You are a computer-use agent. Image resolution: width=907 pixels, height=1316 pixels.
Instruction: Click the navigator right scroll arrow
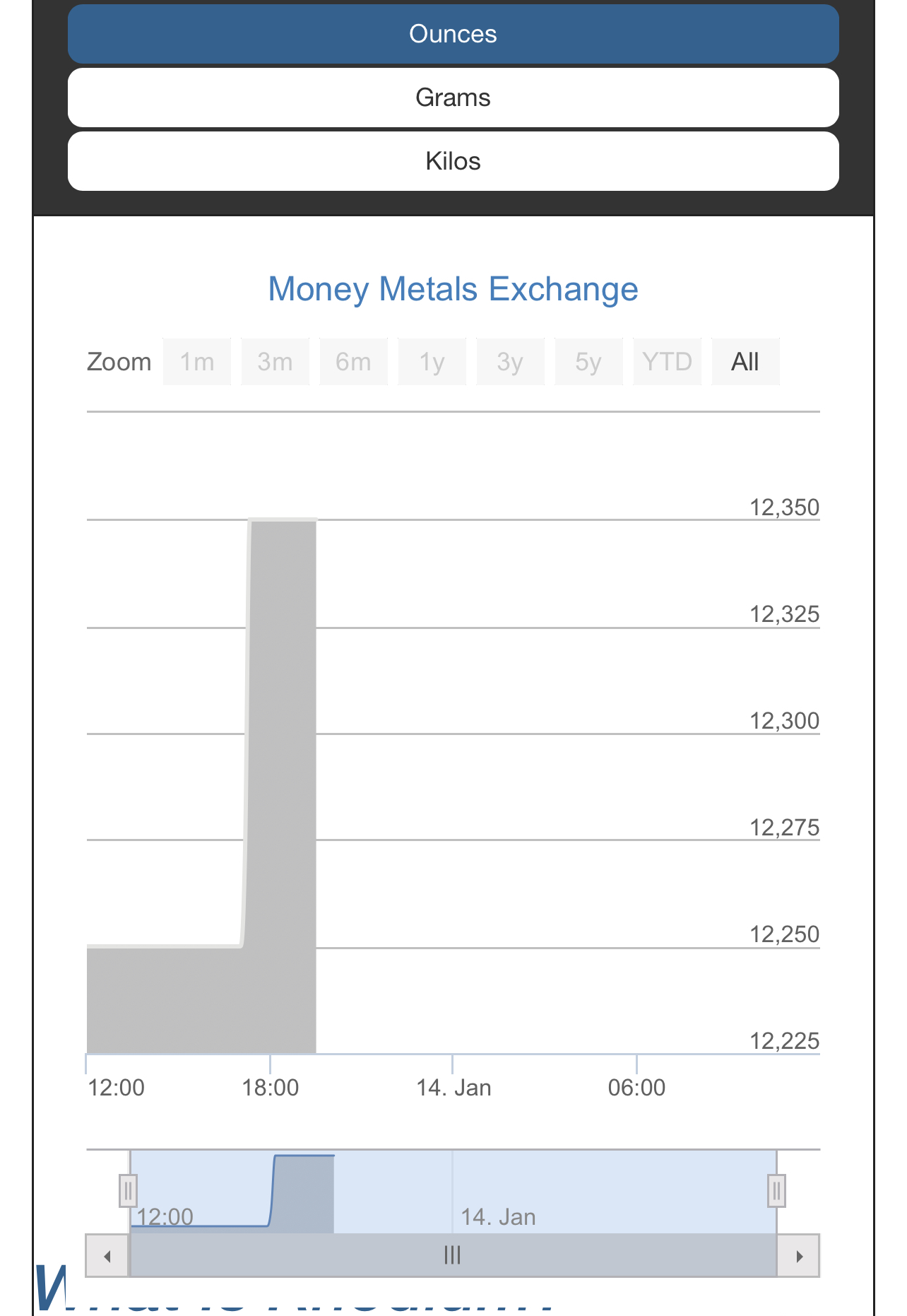(x=799, y=1256)
